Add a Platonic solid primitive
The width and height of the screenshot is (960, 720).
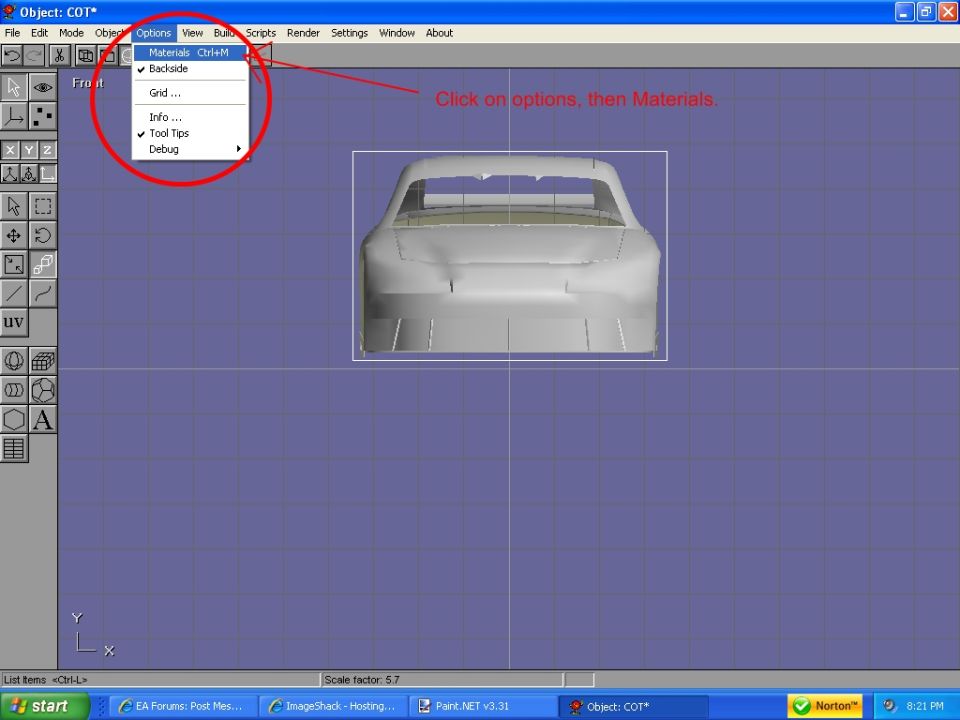point(43,390)
